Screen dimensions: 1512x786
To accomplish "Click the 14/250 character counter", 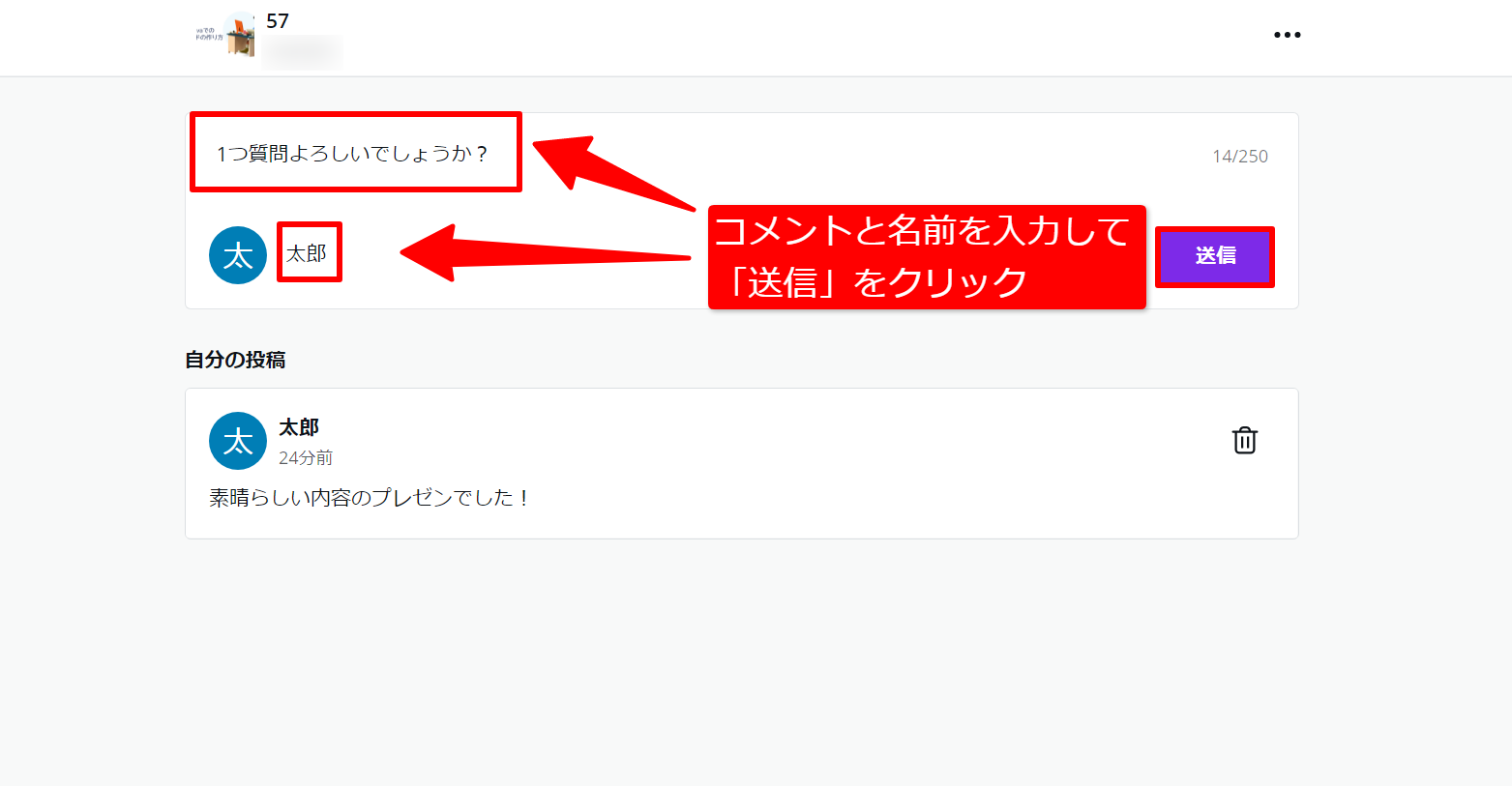I will 1239,156.
